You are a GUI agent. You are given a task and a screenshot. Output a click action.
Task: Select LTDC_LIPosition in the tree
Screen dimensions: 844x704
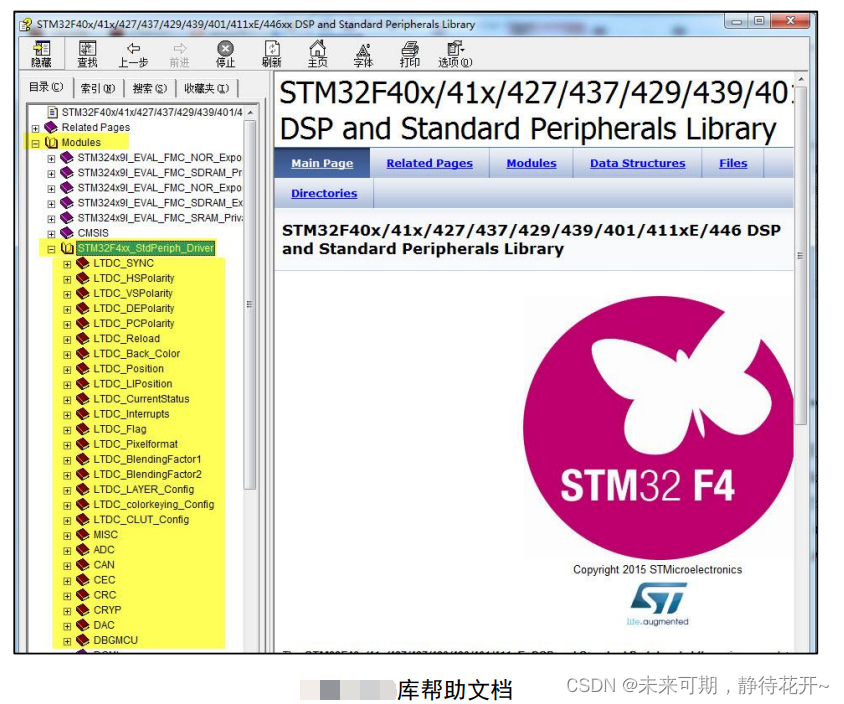(132, 384)
